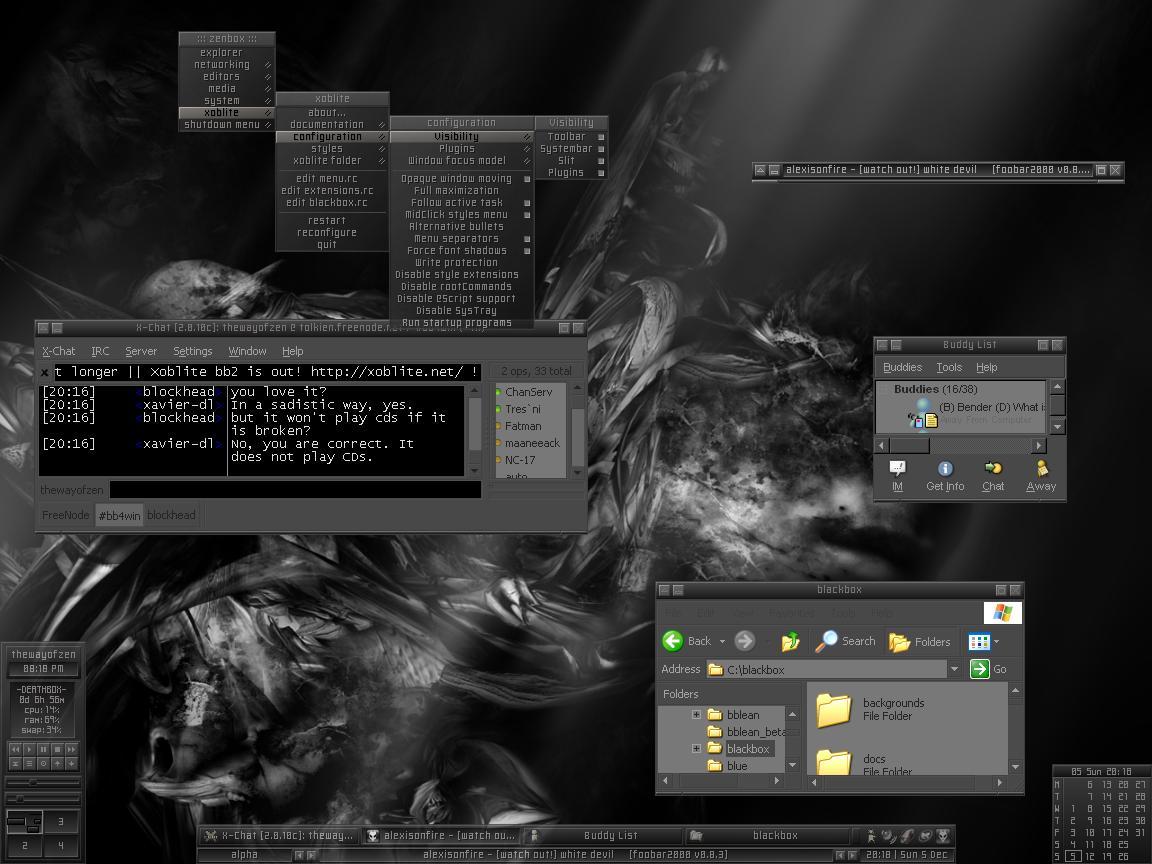Click the blackbox taskbar button
1152x864 pixels.
coord(766,835)
